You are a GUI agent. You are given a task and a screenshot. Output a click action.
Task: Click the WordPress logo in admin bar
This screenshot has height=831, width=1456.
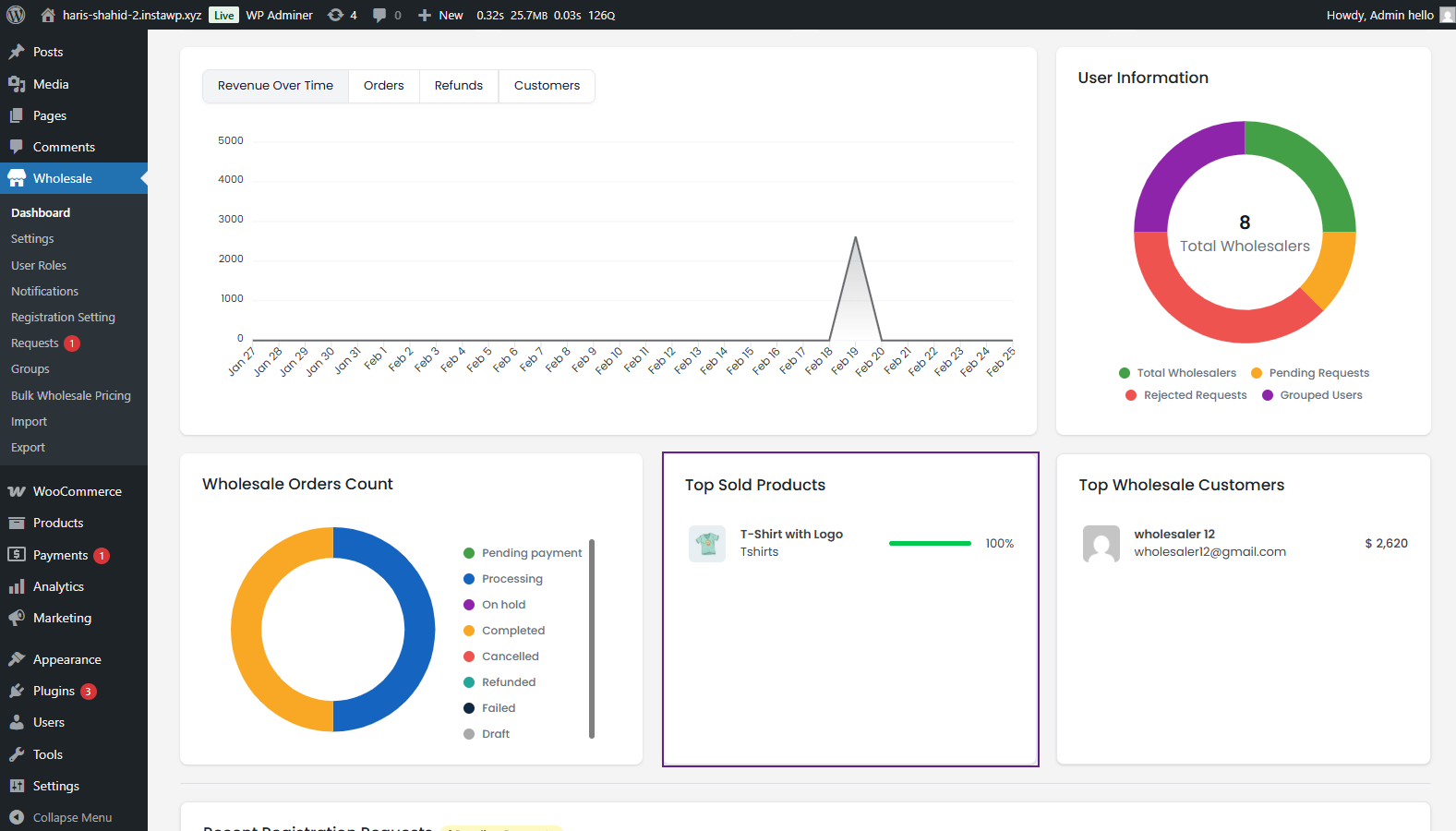[16, 15]
